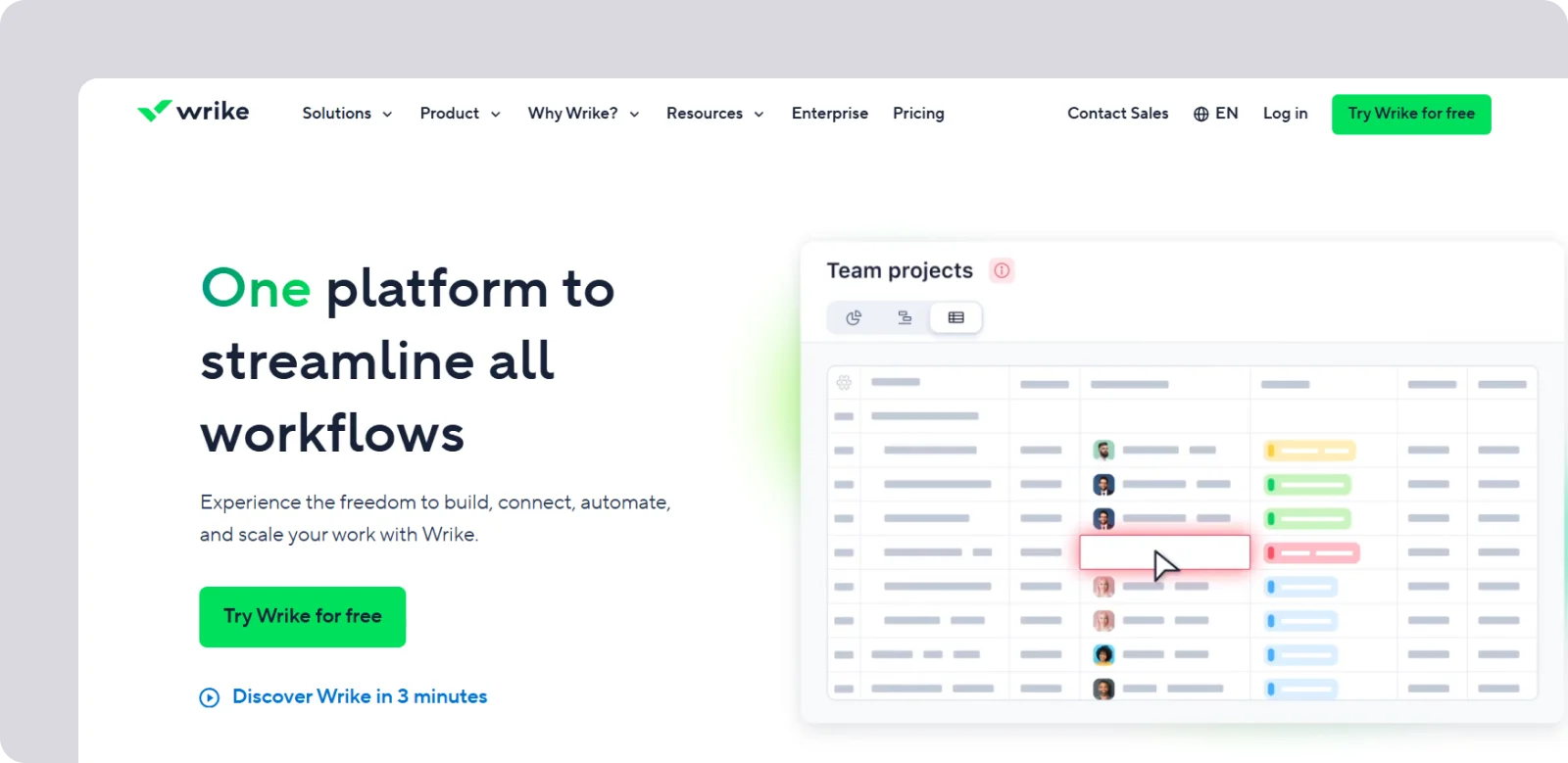Click the Team projects heading
1568x763 pixels.
pyautogui.click(x=900, y=270)
